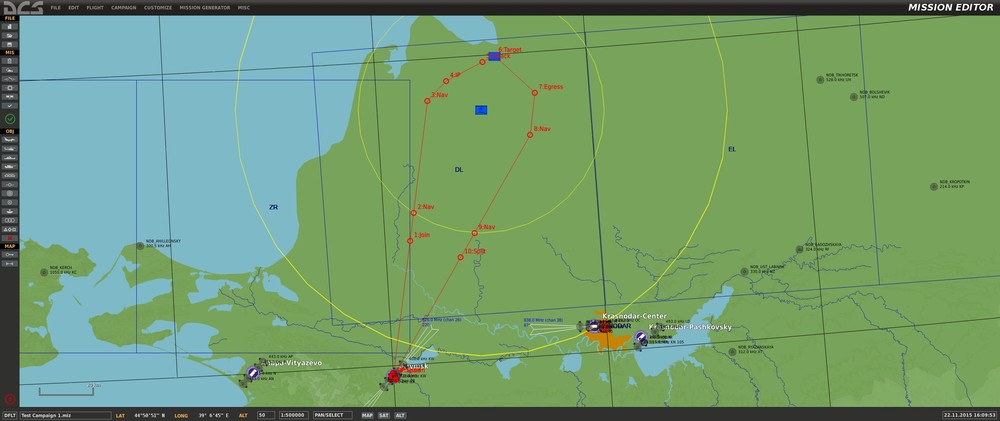Screen dimensions: 1000x421
Task: Select the three-squares icon in OBJ
Action: click(10, 220)
